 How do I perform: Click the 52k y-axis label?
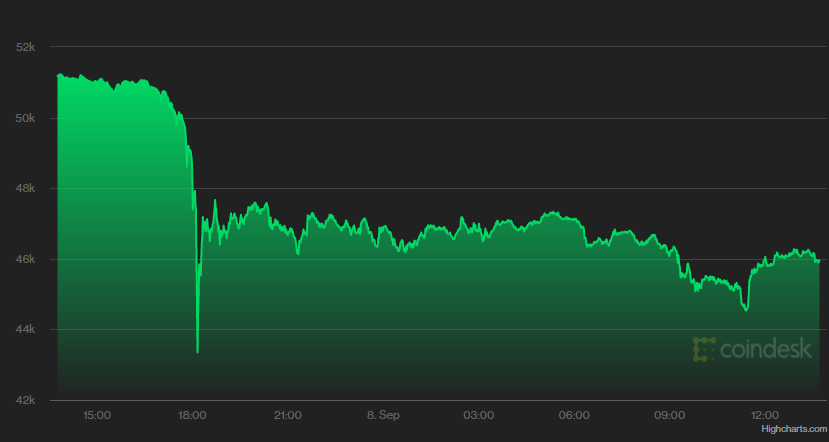(27, 47)
